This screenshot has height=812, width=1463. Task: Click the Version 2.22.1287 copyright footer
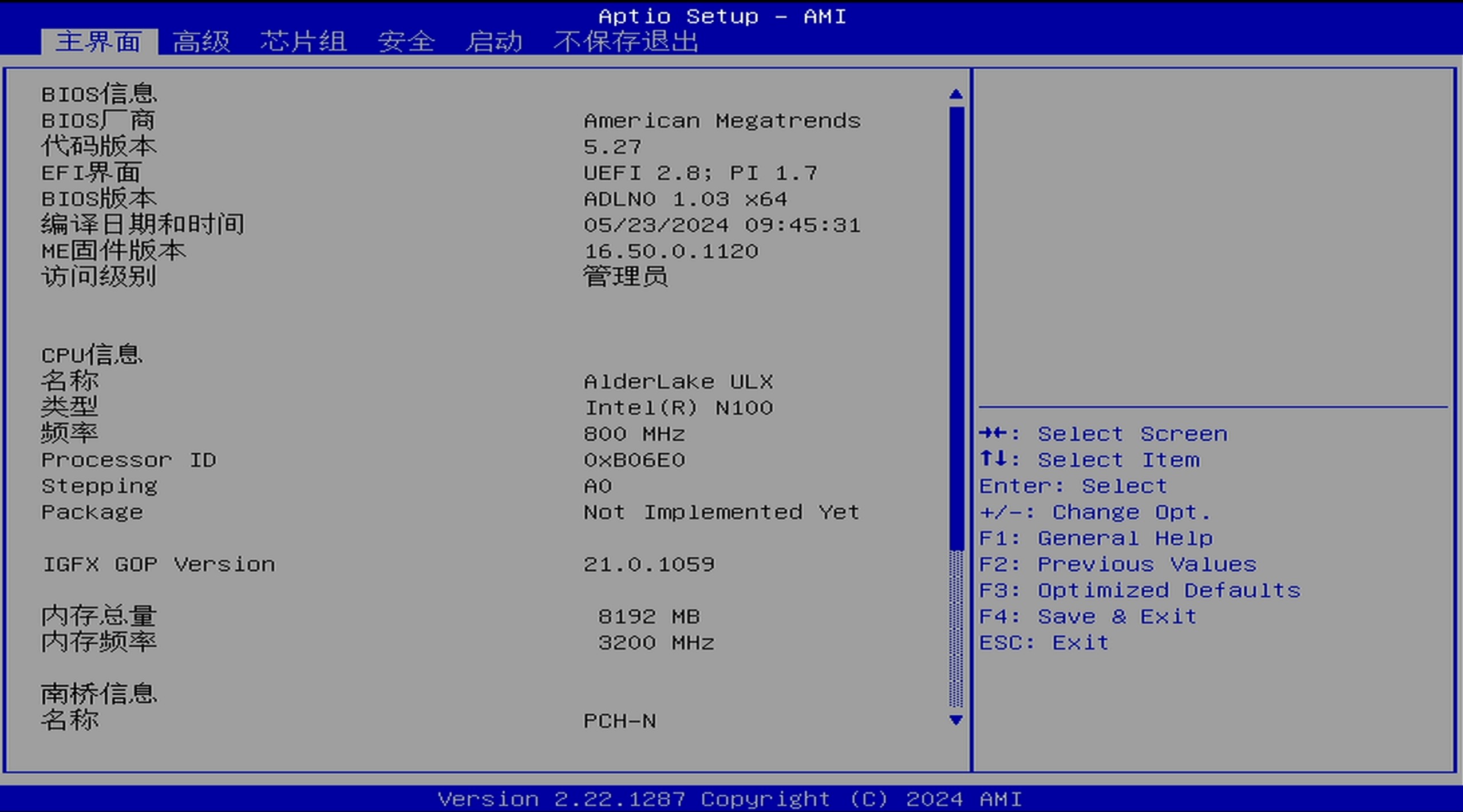(730, 799)
